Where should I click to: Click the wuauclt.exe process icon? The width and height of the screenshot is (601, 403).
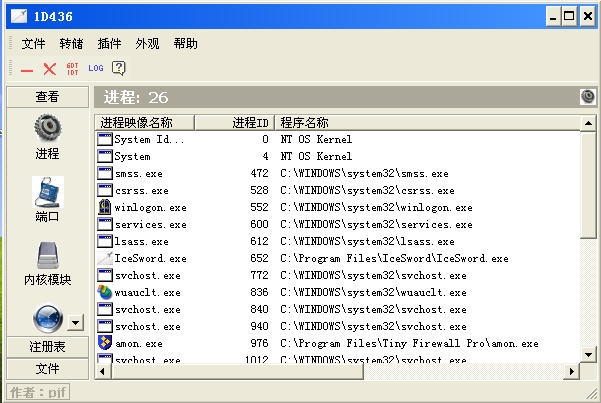[x=105, y=292]
